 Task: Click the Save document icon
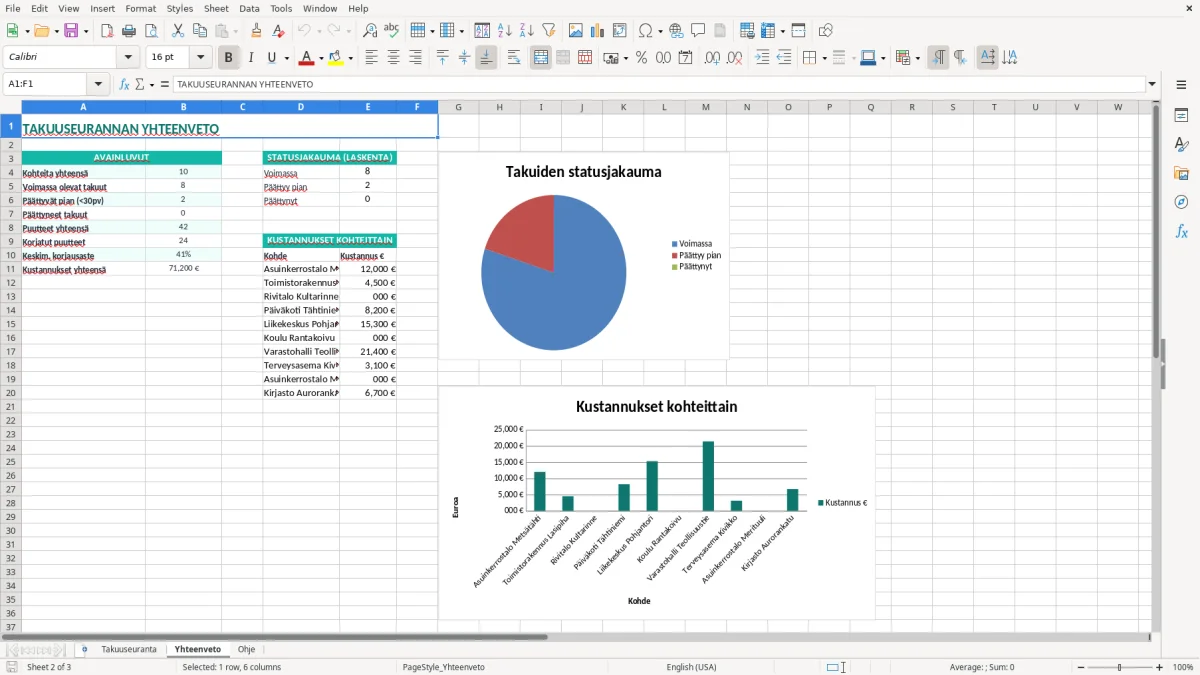(71, 31)
